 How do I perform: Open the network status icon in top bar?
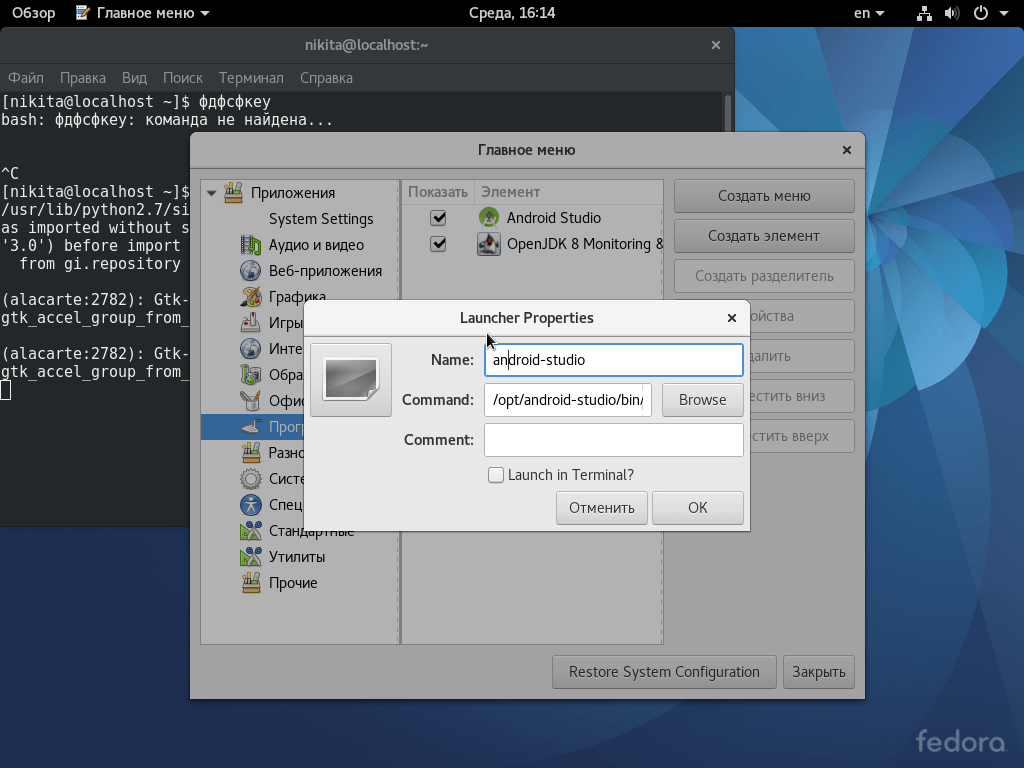[924, 13]
